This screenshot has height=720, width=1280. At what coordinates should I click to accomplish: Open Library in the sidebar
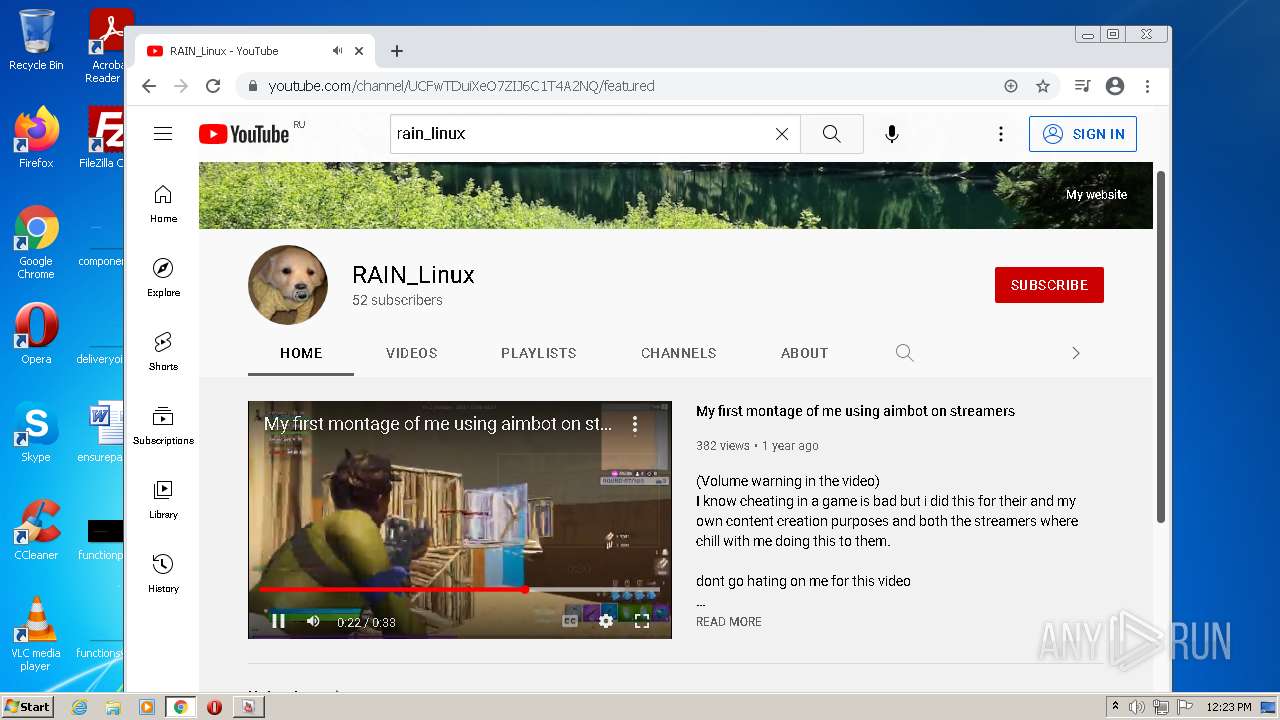[163, 500]
